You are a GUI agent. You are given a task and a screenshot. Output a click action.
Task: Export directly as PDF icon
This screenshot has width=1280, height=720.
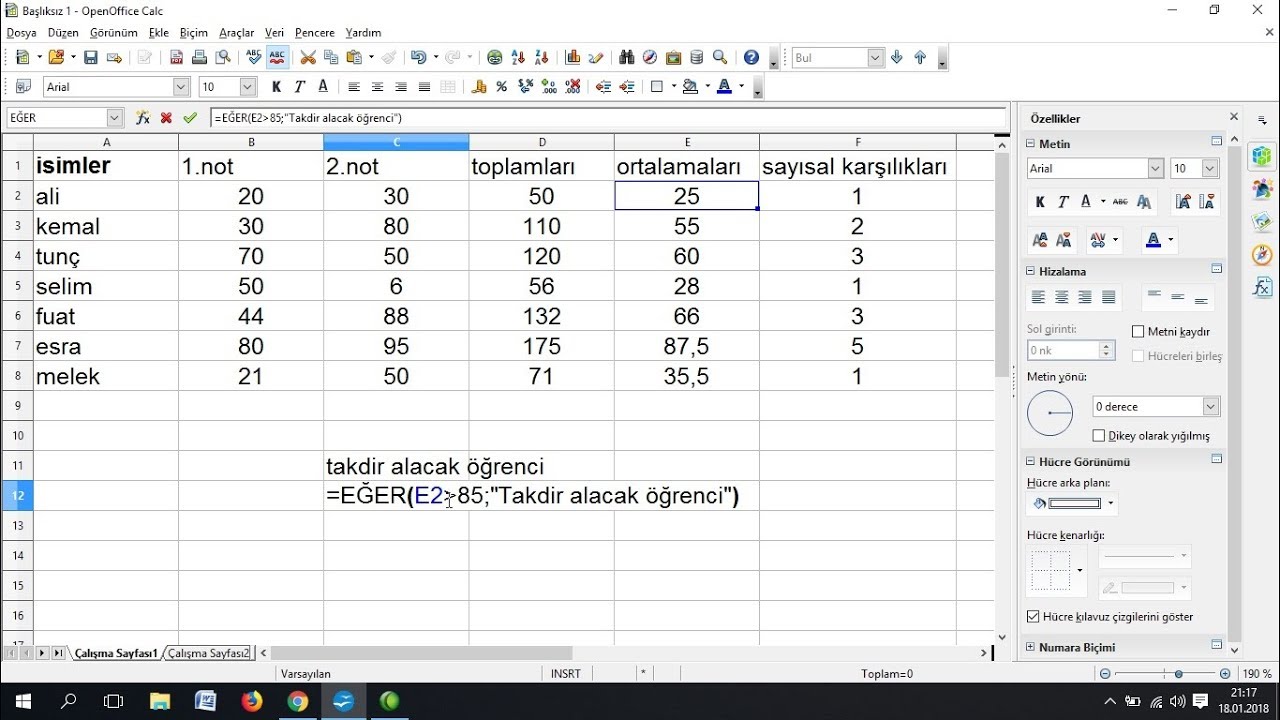tap(176, 58)
